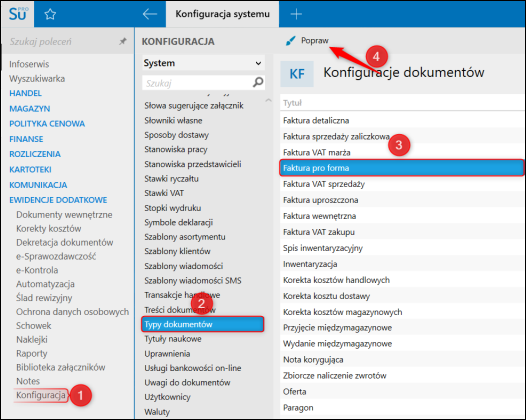526x420 pixels.
Task: Click the Popraw button
Action: click(307, 41)
